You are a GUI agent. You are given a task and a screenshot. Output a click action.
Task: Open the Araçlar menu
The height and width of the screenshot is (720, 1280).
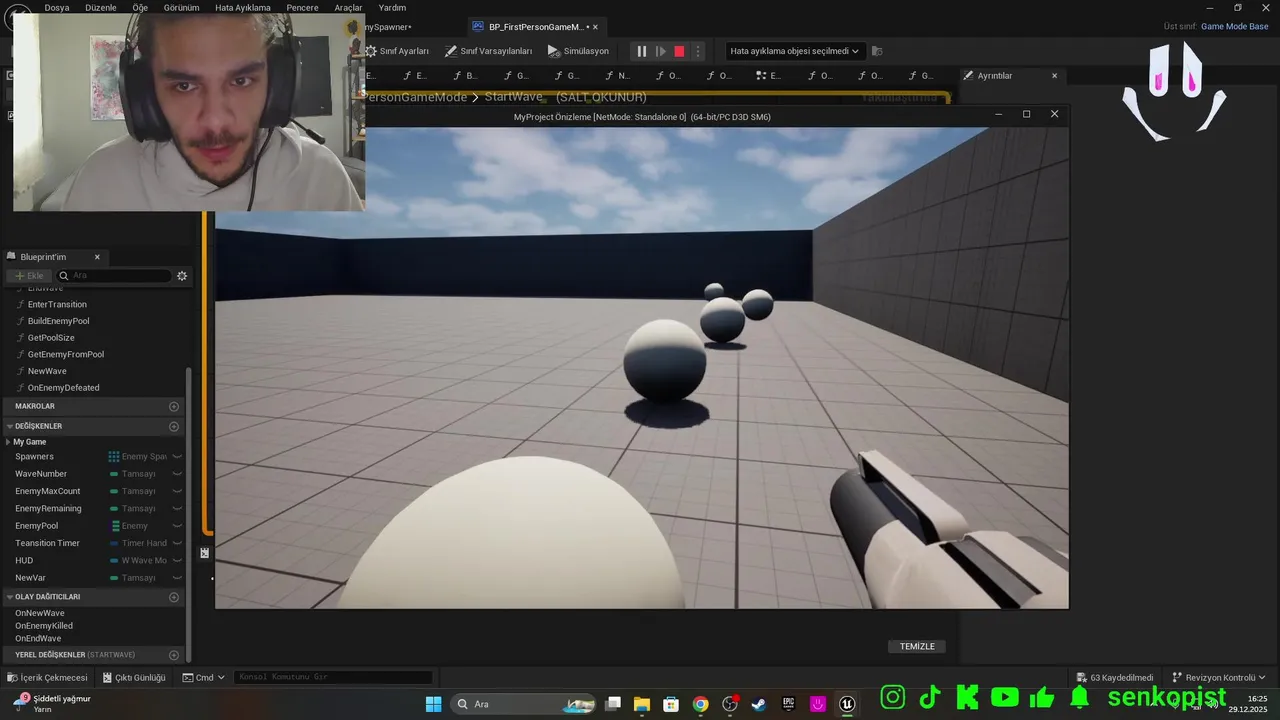pyautogui.click(x=348, y=7)
